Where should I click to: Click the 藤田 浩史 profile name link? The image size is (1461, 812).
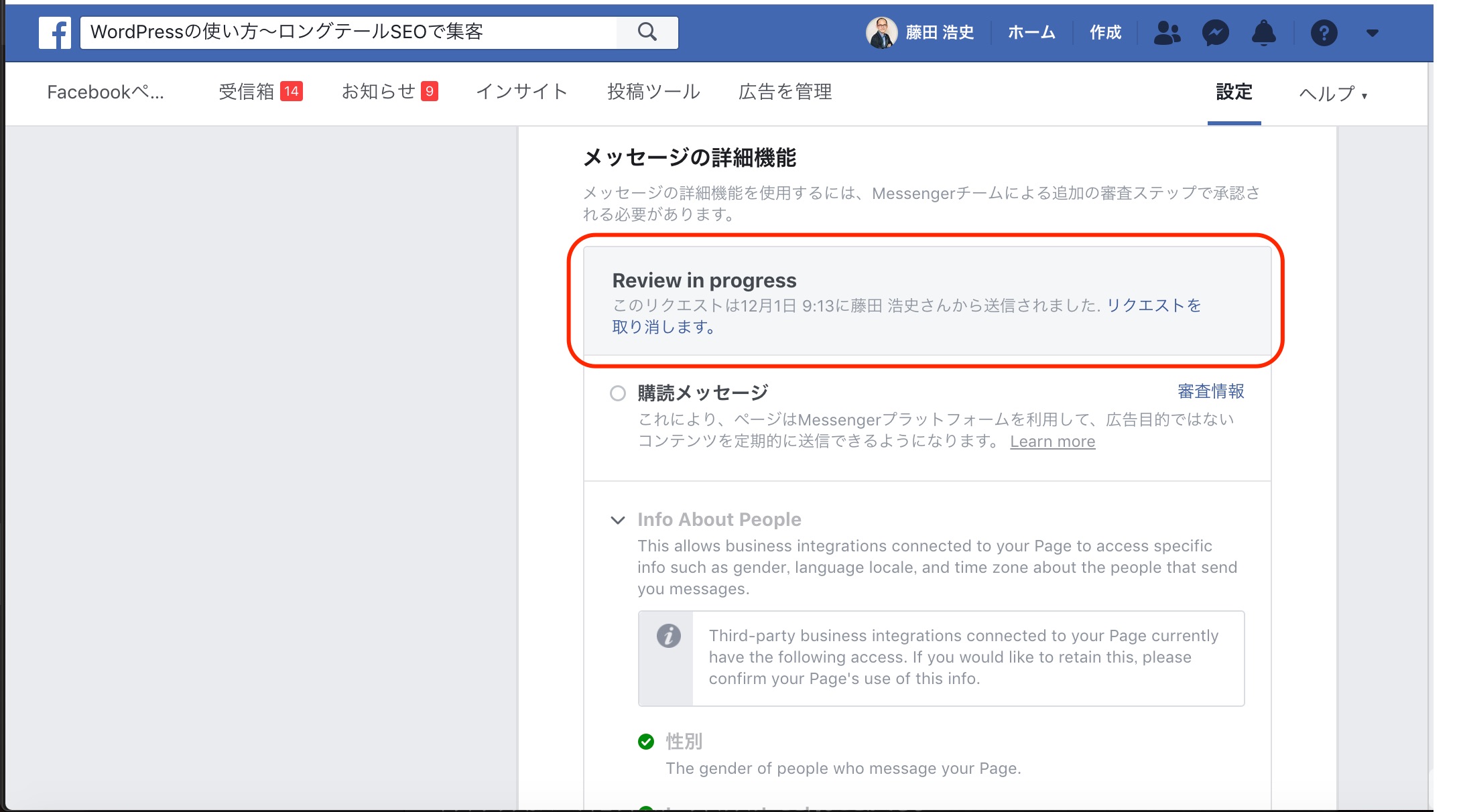940,32
